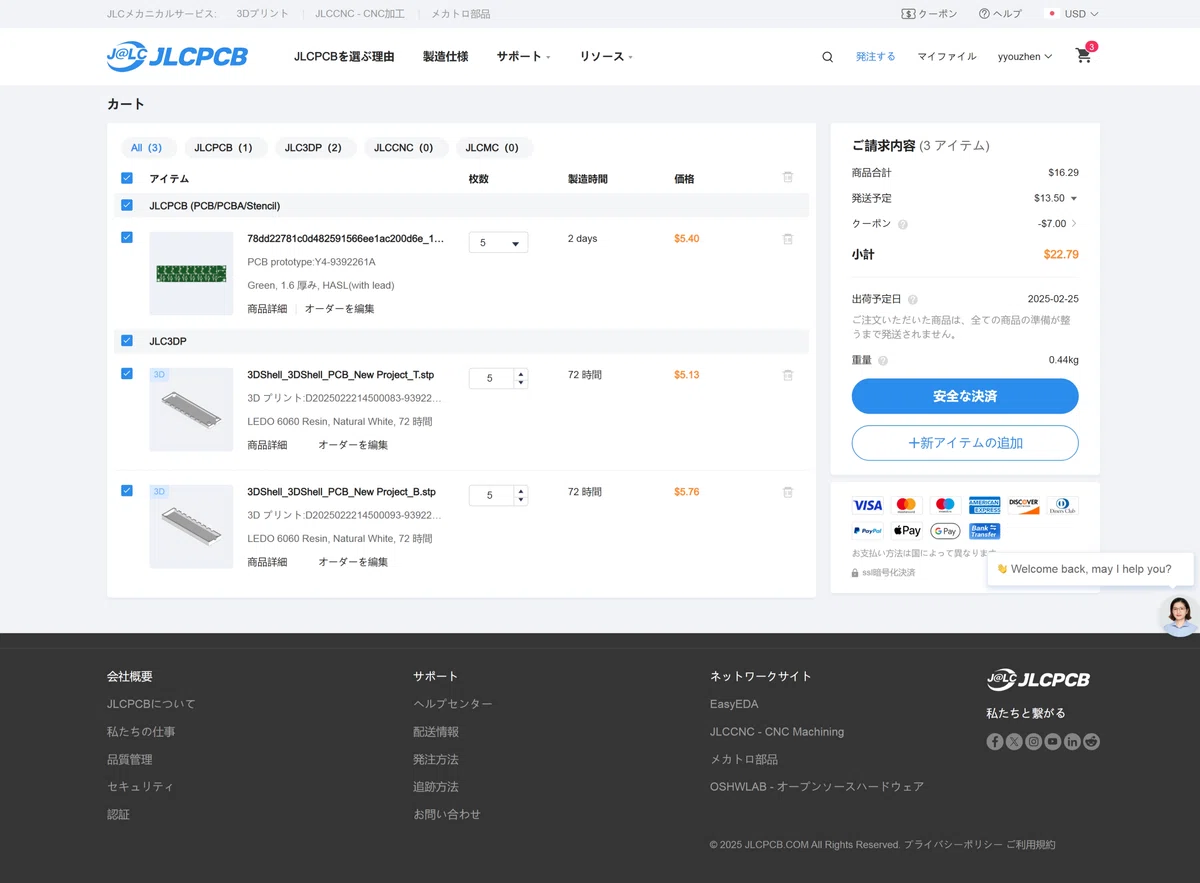Select the JLCPCB (1) filter tab

coord(224,148)
